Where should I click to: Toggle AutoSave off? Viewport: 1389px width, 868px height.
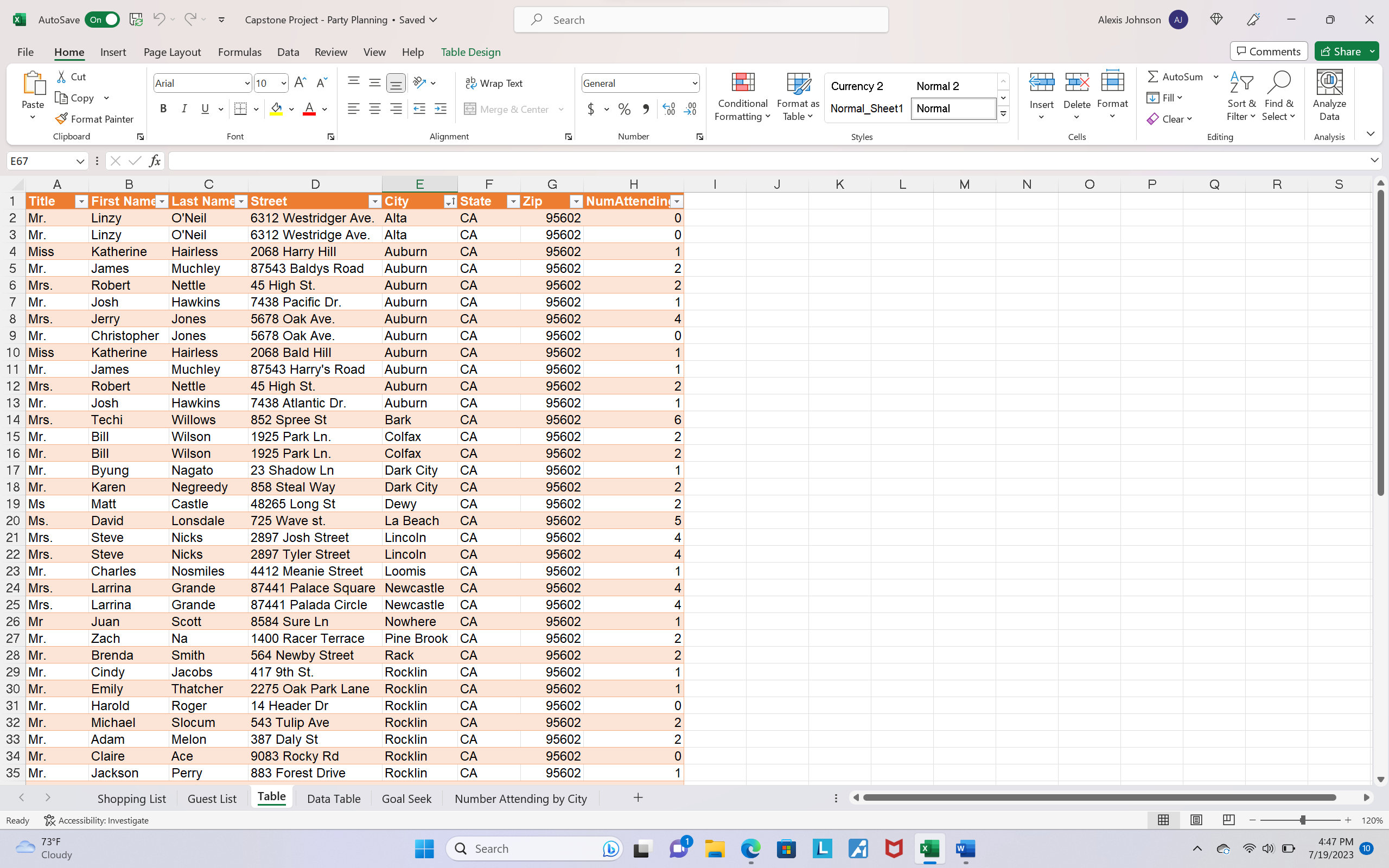pos(101,19)
